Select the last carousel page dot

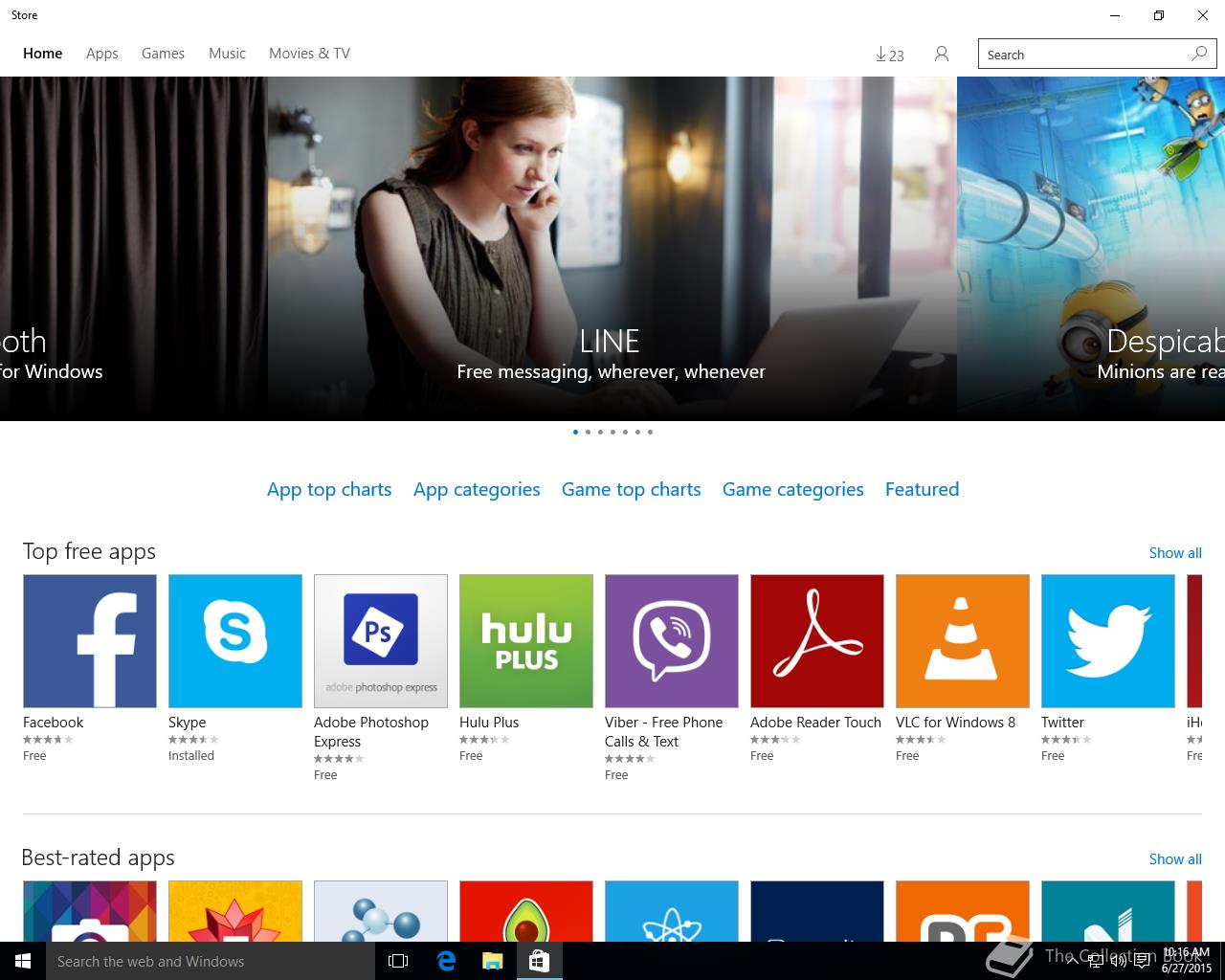[x=650, y=432]
